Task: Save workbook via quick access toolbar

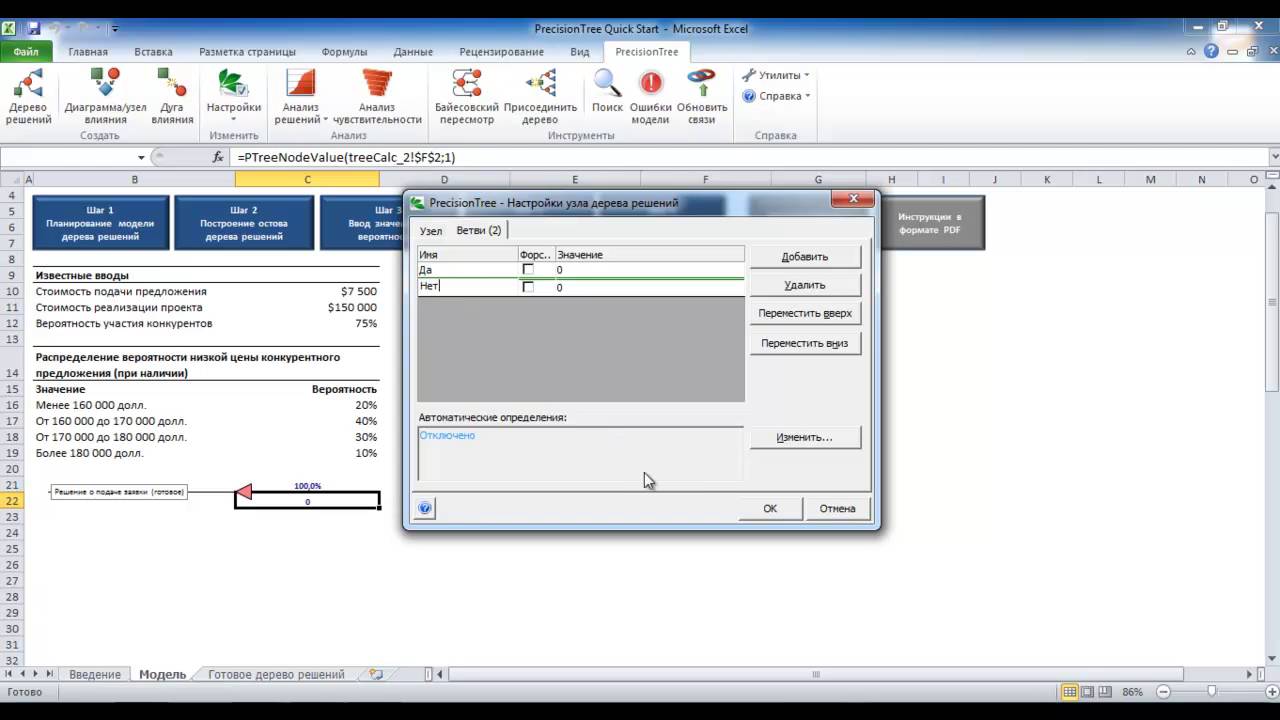Action: pyautogui.click(x=34, y=29)
